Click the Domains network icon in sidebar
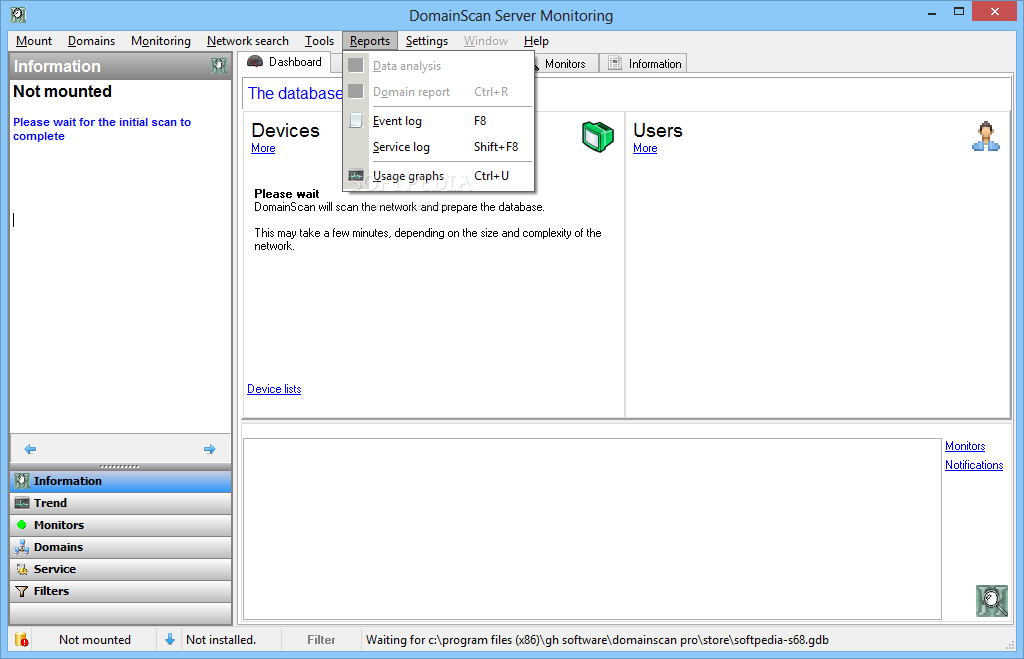Screen dimensions: 1024x659 click(x=22, y=547)
